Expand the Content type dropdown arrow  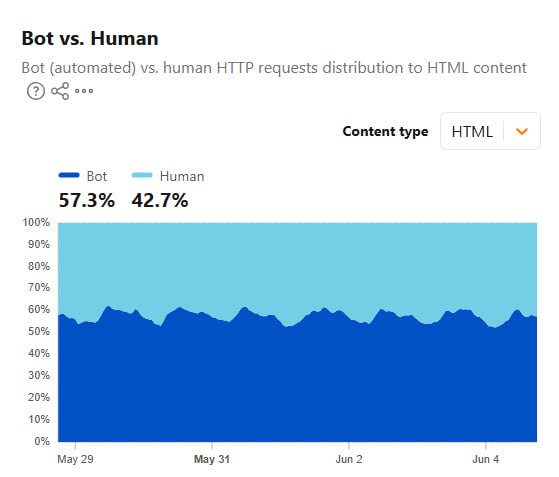[522, 132]
